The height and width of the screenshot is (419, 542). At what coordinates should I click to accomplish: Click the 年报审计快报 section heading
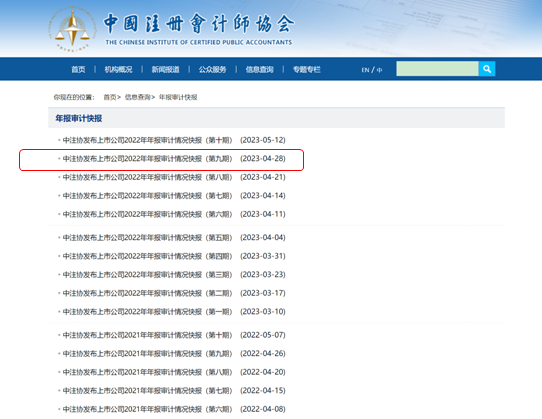(x=78, y=119)
